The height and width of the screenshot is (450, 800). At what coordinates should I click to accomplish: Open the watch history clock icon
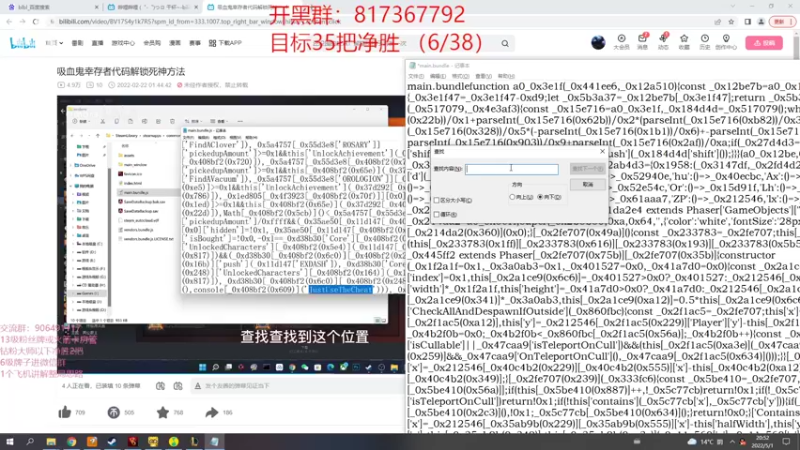pos(705,42)
